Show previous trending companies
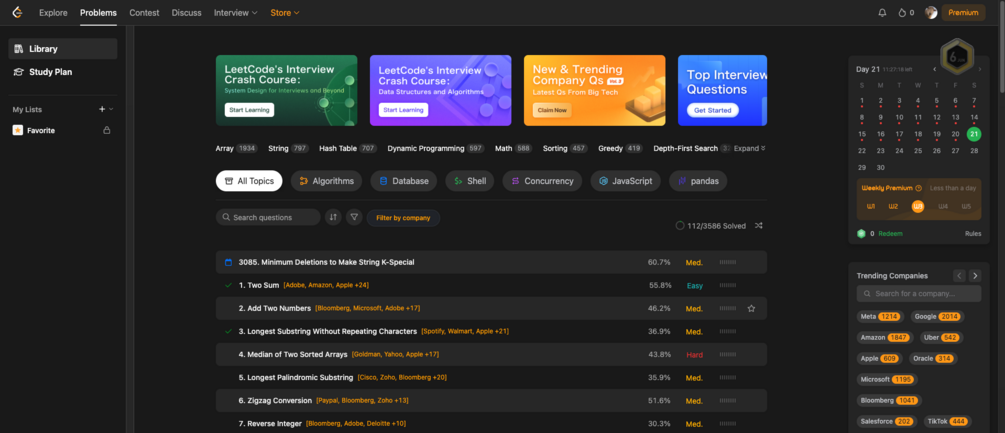1005x433 pixels. (959, 275)
